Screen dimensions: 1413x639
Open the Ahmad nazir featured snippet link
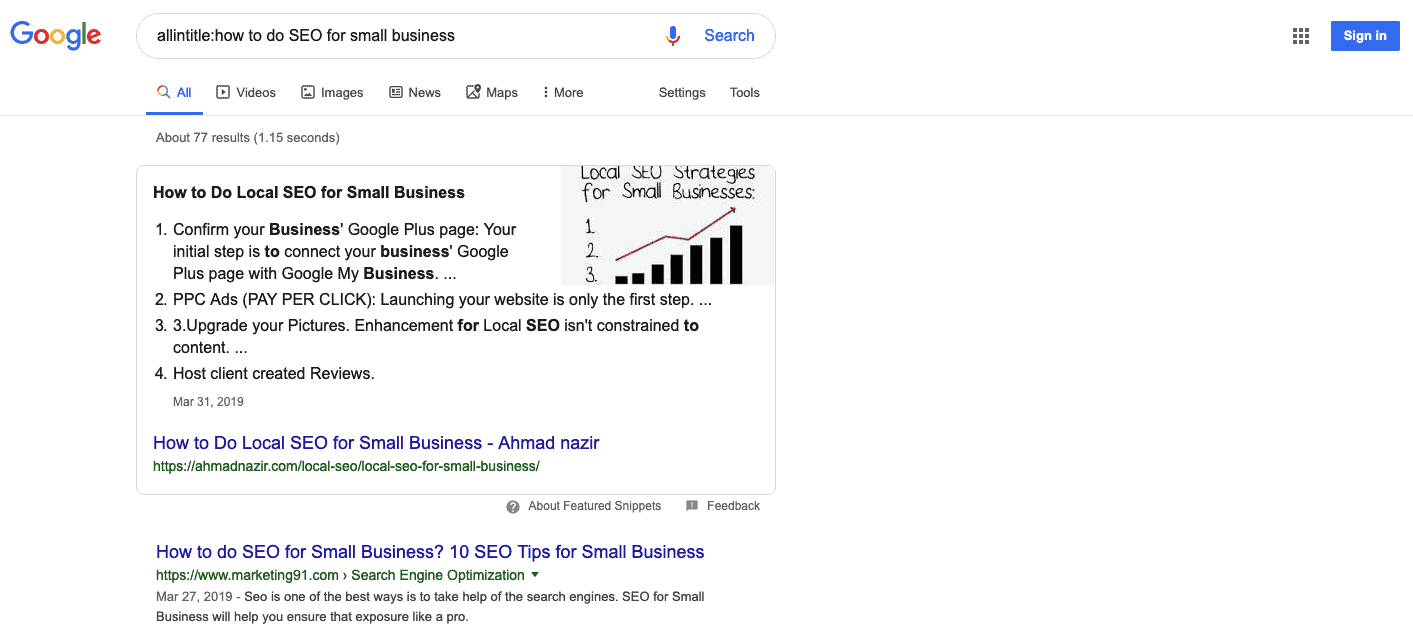pyautogui.click(x=375, y=442)
